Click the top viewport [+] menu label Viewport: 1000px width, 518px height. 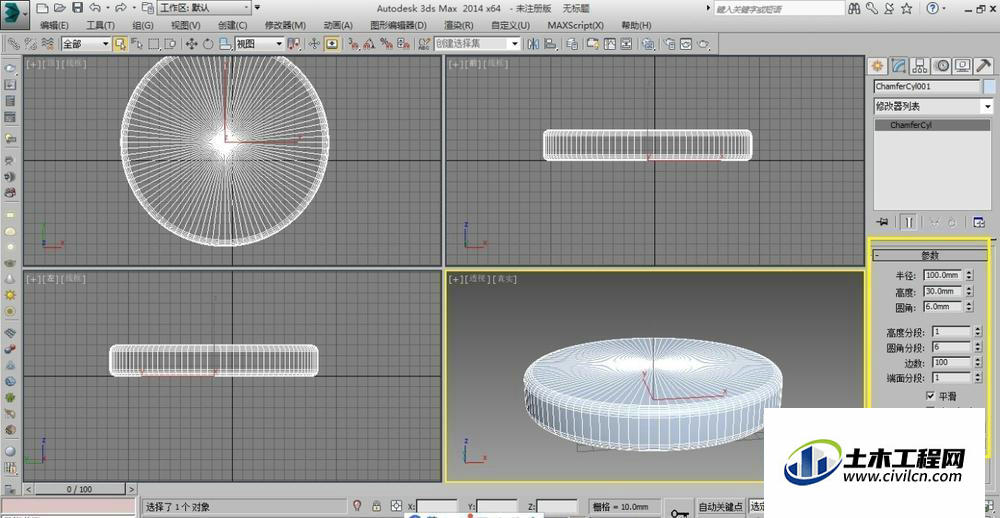32,63
